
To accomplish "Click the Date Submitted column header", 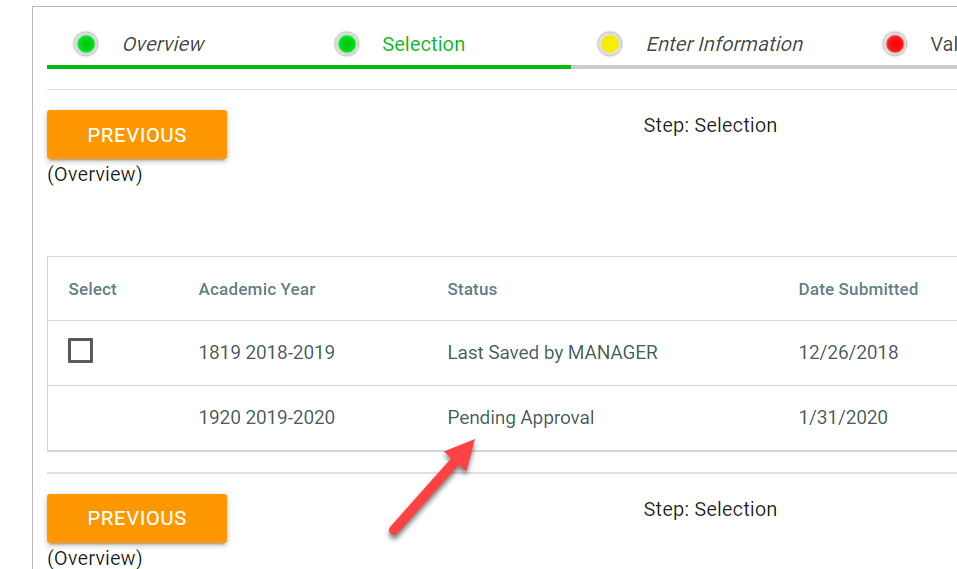I will click(x=858, y=289).
